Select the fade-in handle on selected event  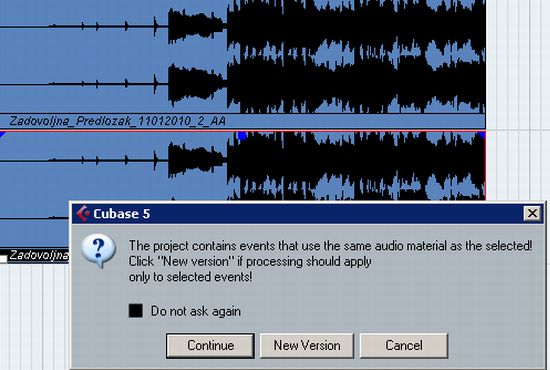[3, 134]
